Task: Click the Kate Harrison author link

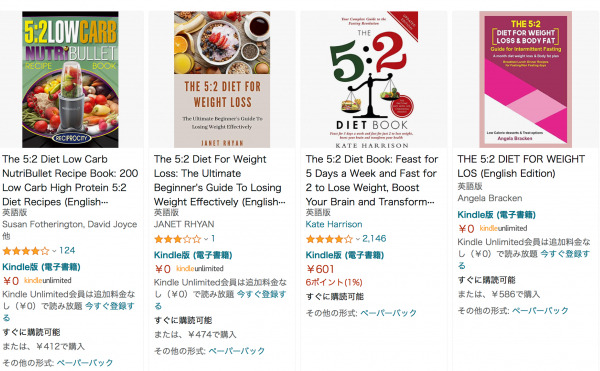Action: click(x=334, y=224)
